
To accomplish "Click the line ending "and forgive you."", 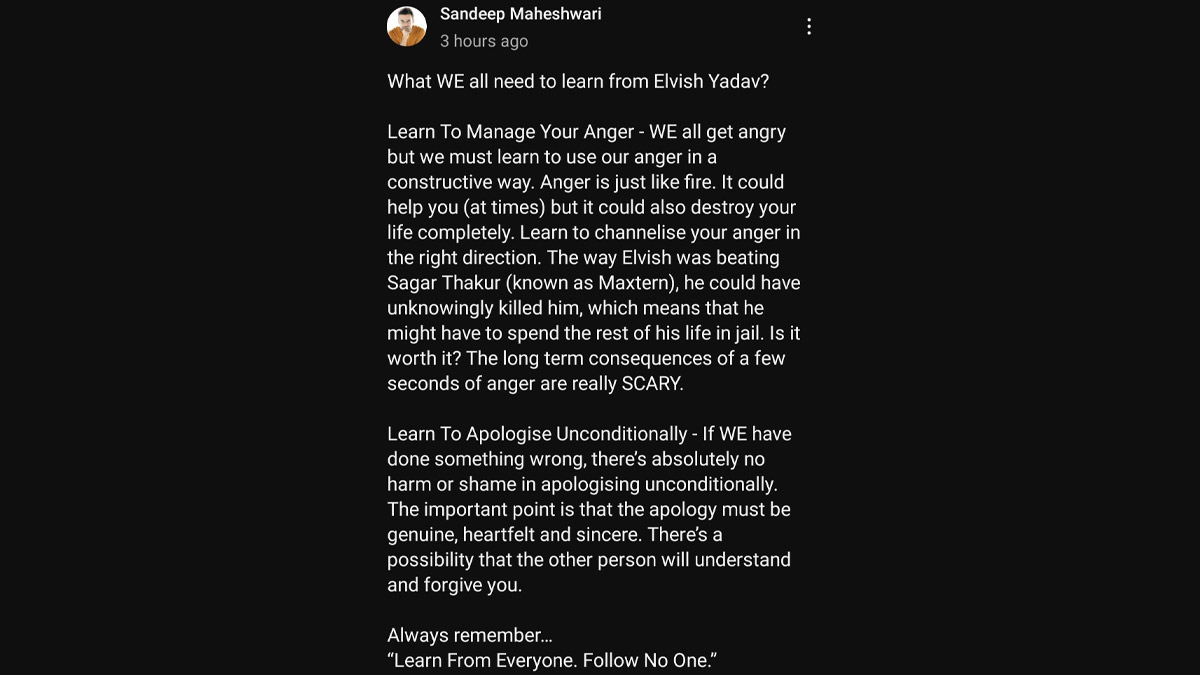I will point(455,585).
